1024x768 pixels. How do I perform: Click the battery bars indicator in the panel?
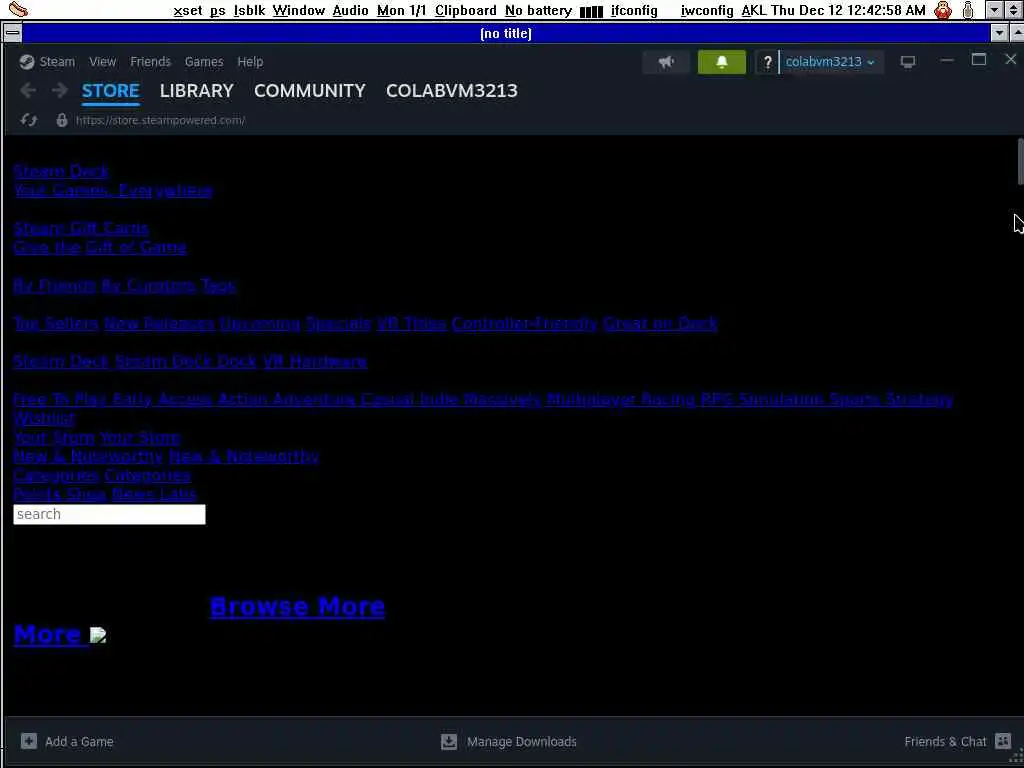tap(591, 11)
